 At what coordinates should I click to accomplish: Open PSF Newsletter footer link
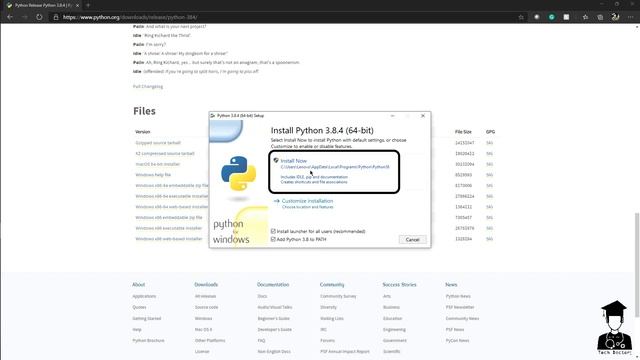coord(460,307)
